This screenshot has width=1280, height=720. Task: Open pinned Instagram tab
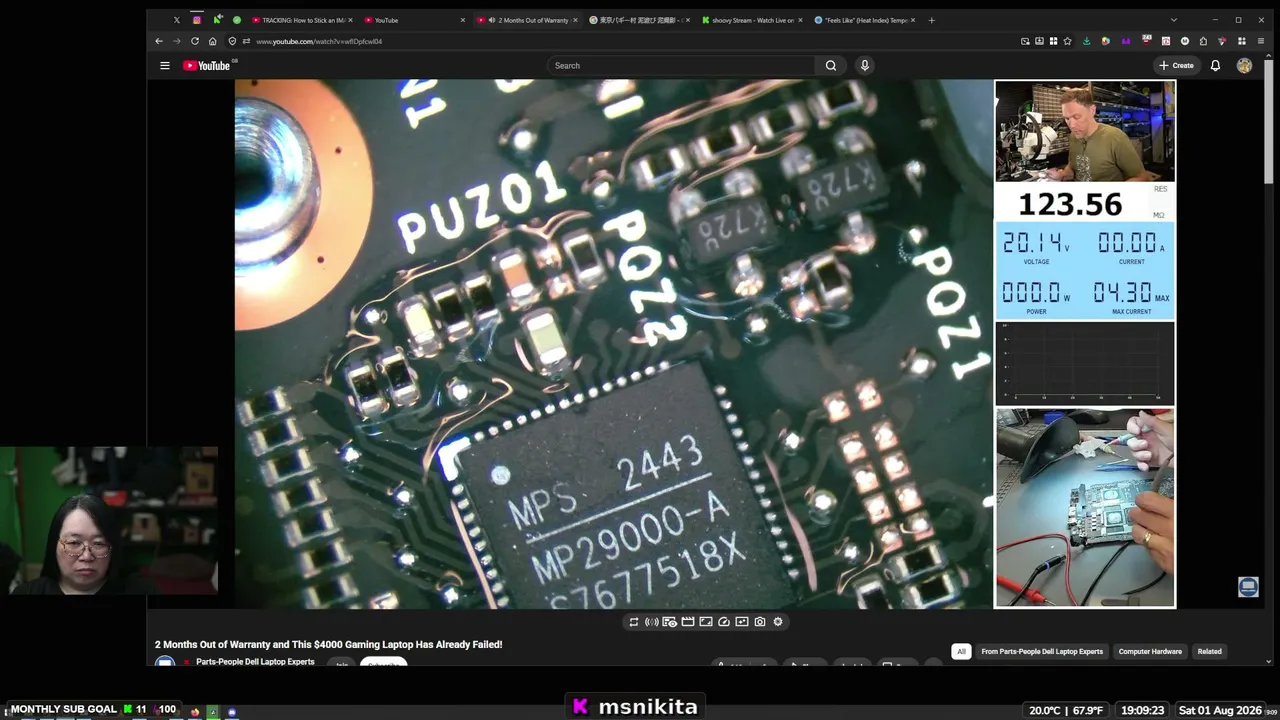coord(197,20)
